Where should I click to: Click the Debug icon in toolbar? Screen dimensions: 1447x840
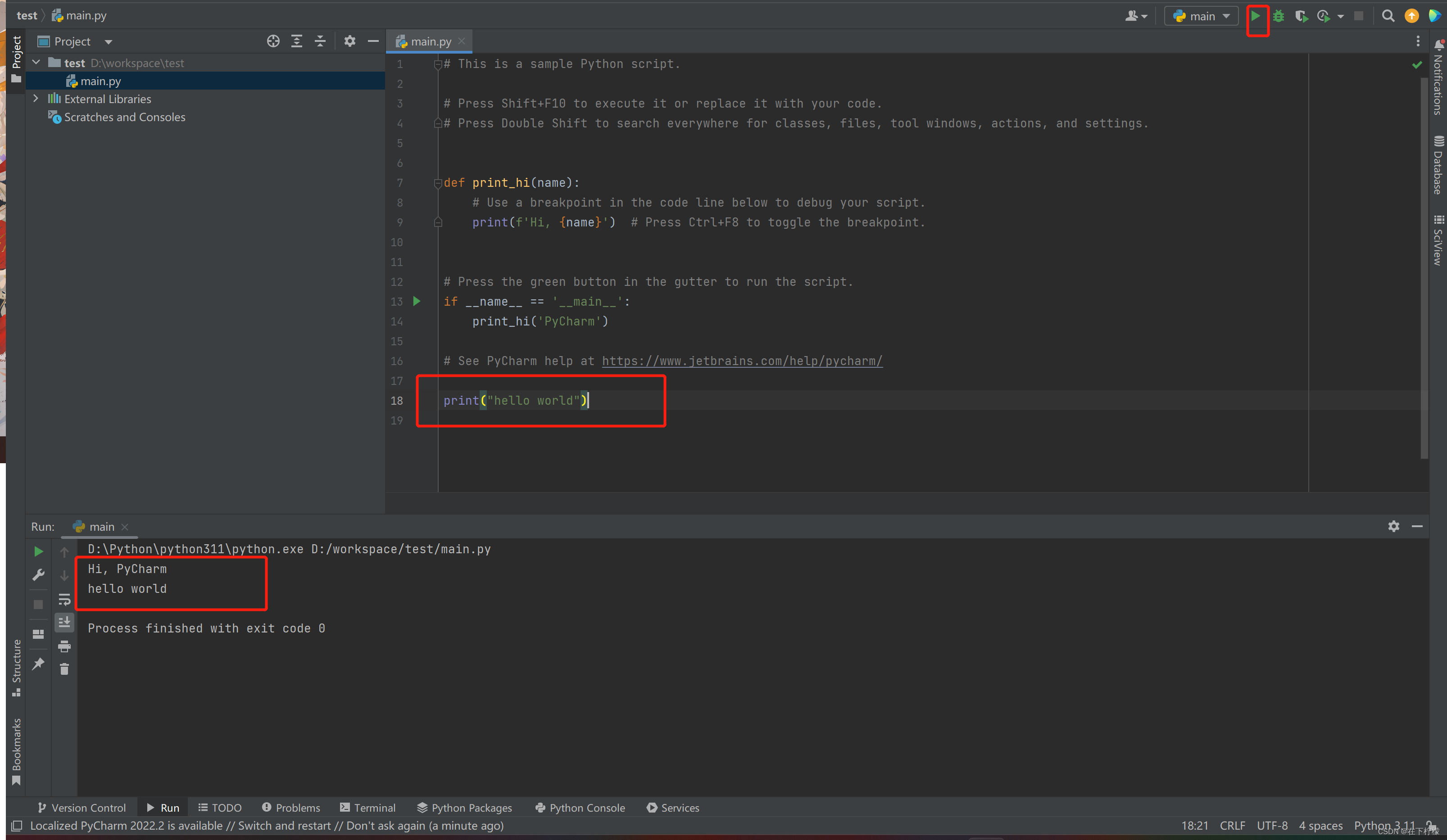coord(1279,15)
